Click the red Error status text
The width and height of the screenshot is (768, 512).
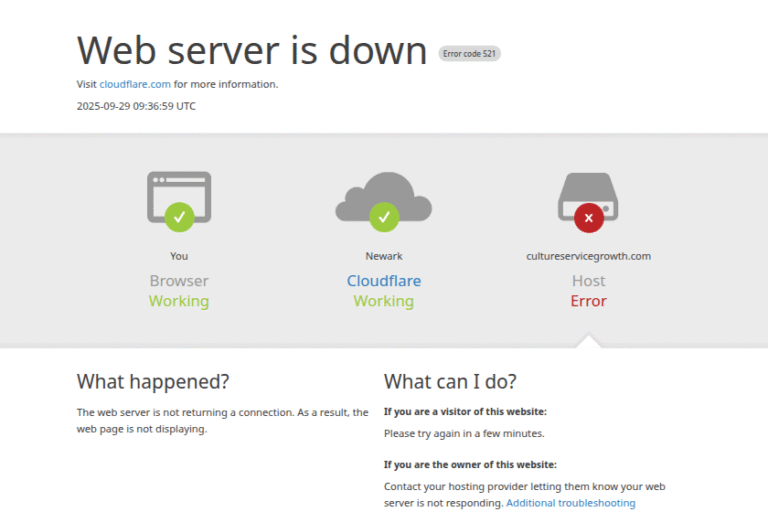click(x=588, y=301)
